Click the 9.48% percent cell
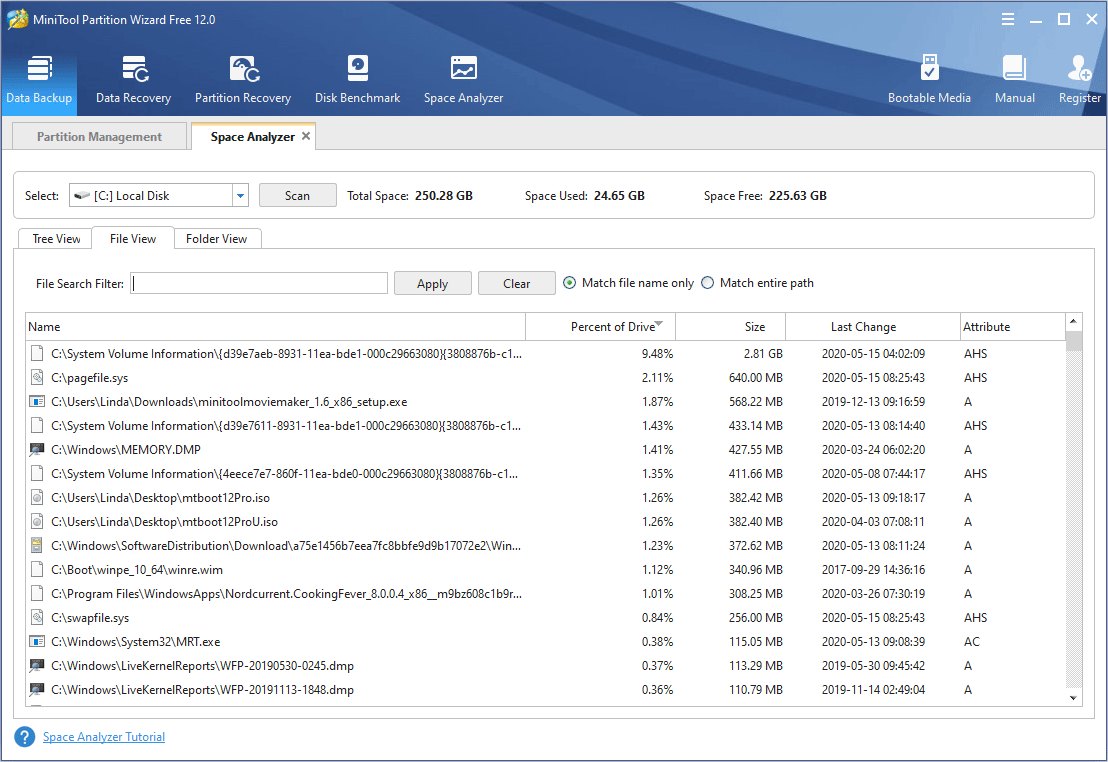 click(657, 353)
